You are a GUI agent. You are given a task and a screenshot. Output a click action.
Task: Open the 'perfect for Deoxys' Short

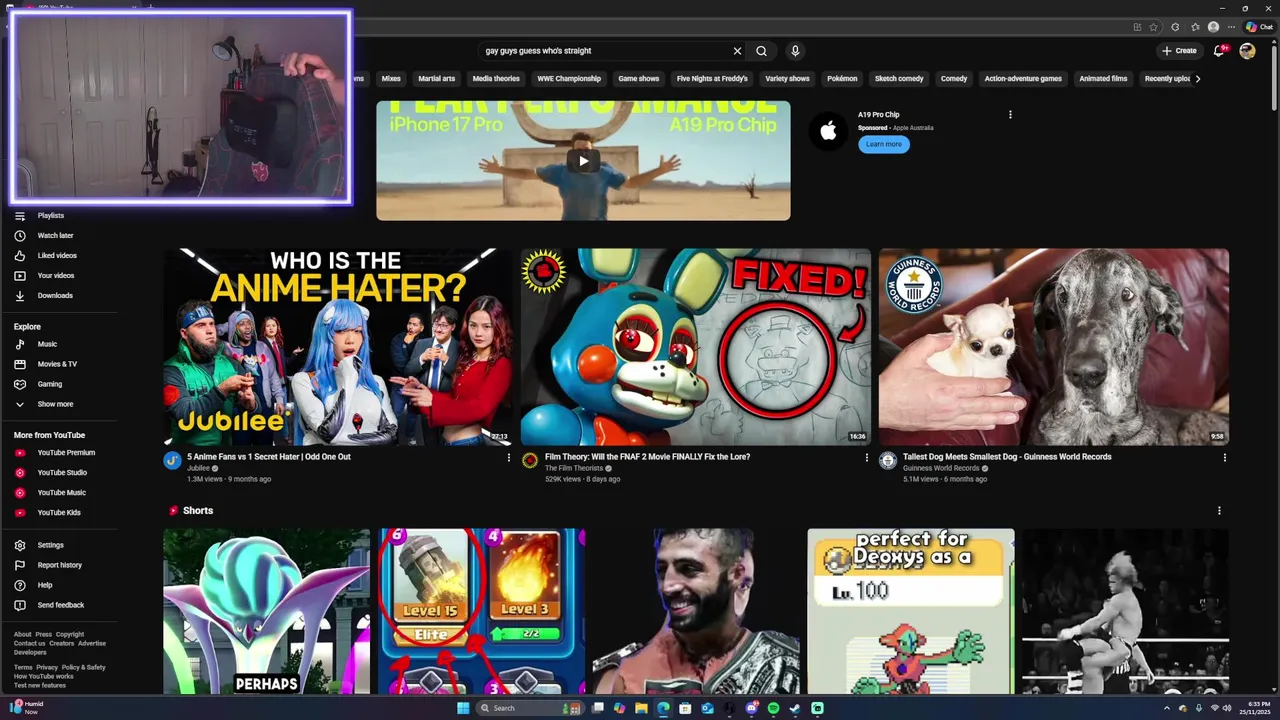click(911, 611)
